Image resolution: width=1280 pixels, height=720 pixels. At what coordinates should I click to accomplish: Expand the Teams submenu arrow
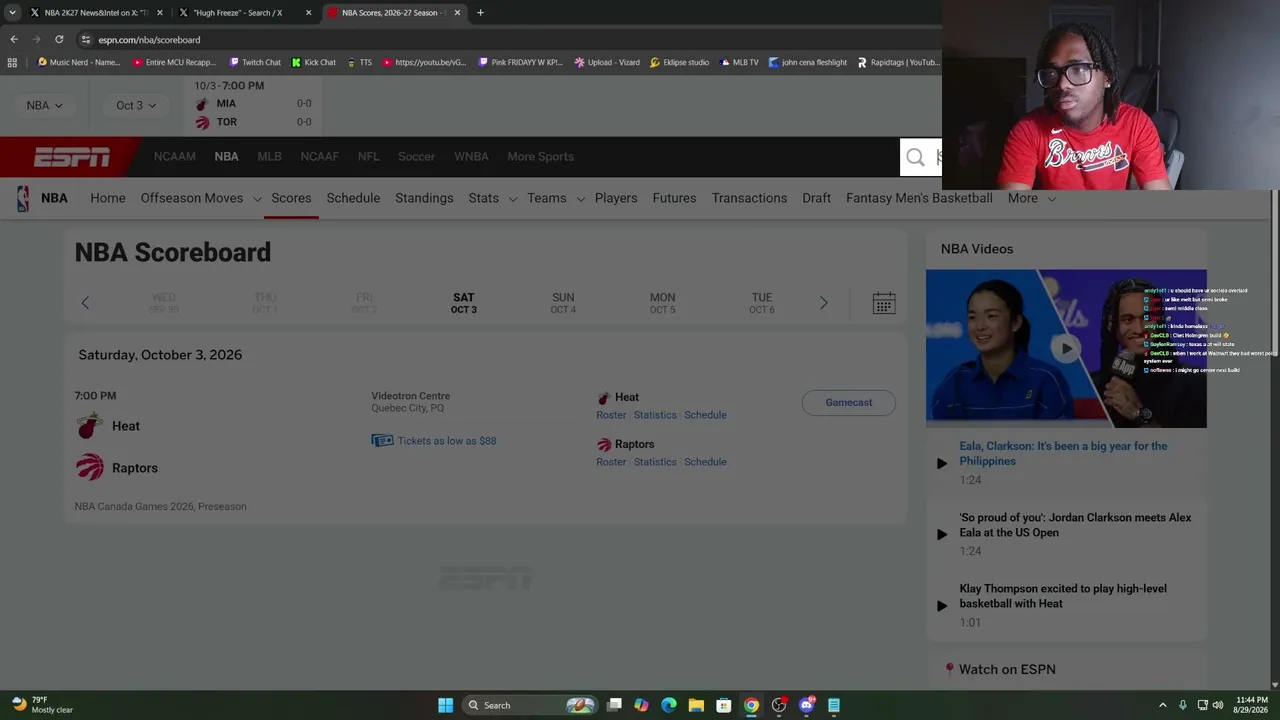[580, 199]
